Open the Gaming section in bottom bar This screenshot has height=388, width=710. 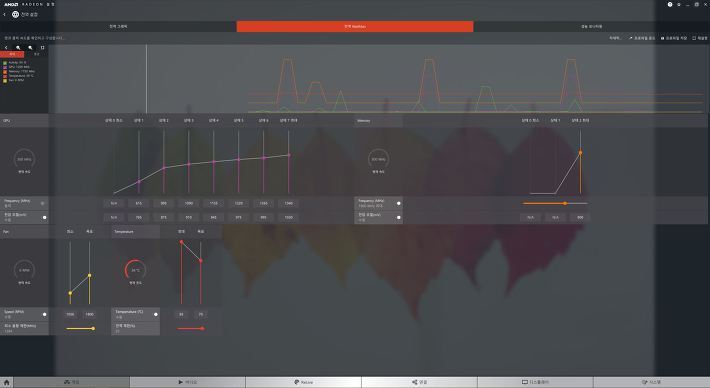(72, 382)
